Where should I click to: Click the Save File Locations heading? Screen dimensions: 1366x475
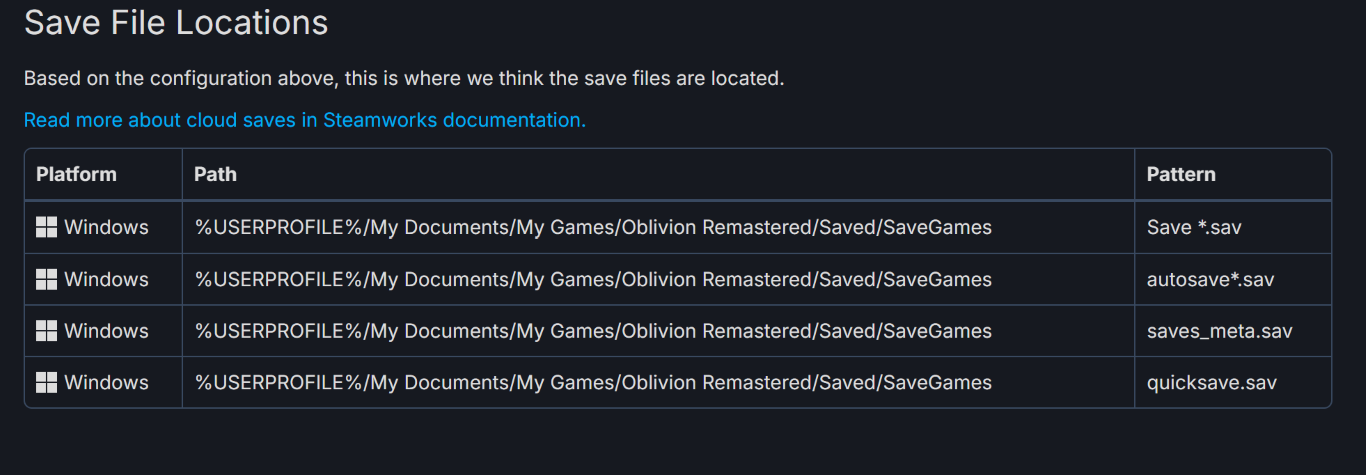[176, 22]
